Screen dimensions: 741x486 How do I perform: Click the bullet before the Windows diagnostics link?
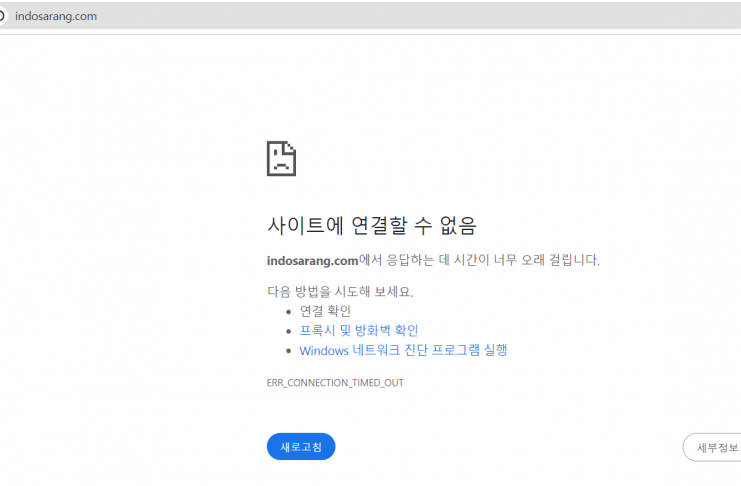pos(288,351)
